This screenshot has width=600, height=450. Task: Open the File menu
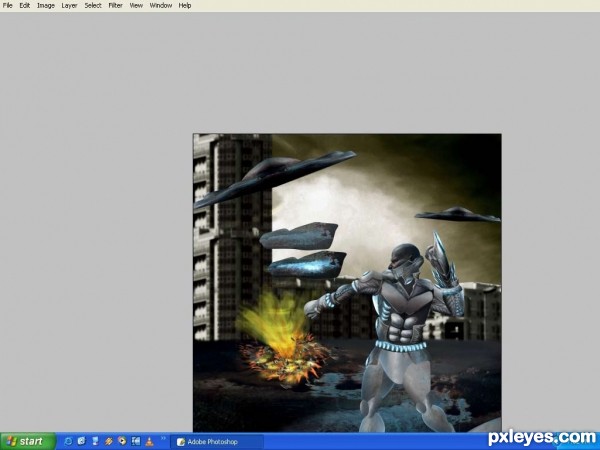pos(8,6)
